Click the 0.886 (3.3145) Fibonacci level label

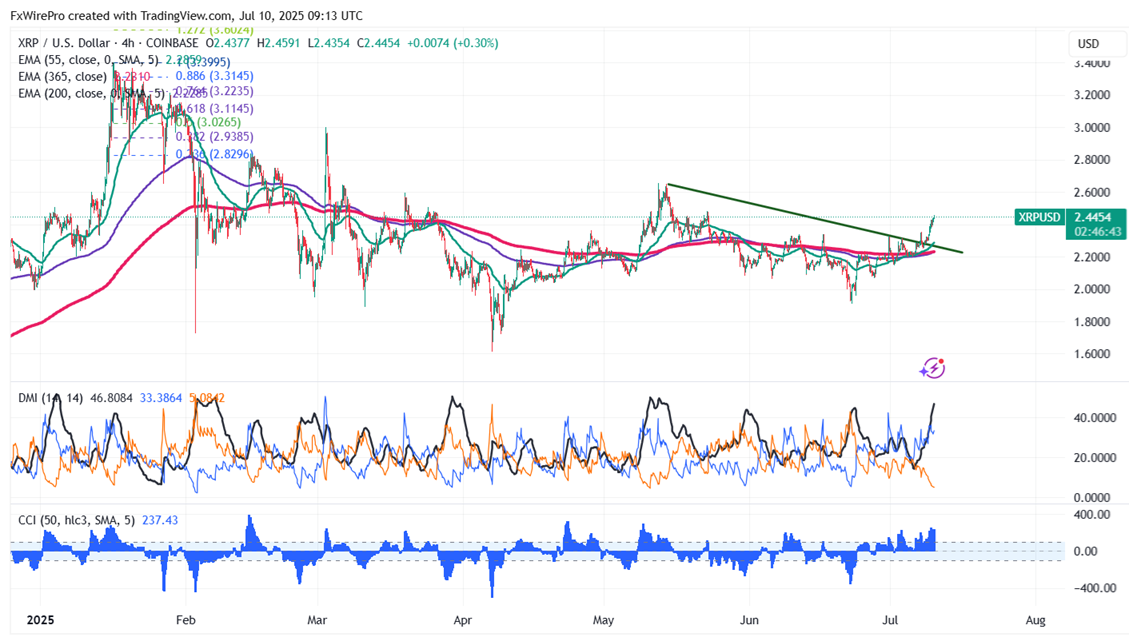pyautogui.click(x=215, y=76)
